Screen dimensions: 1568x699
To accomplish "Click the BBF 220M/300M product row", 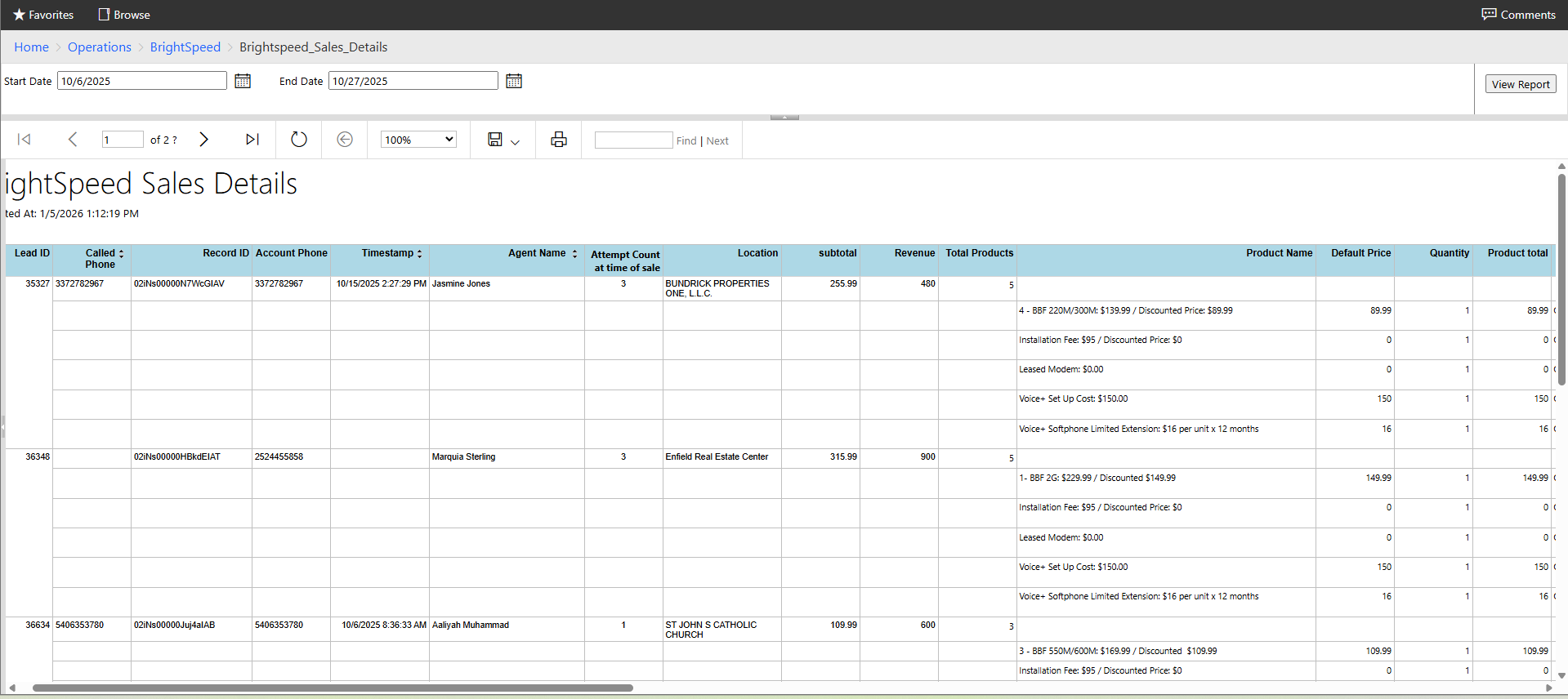I will click(1125, 311).
